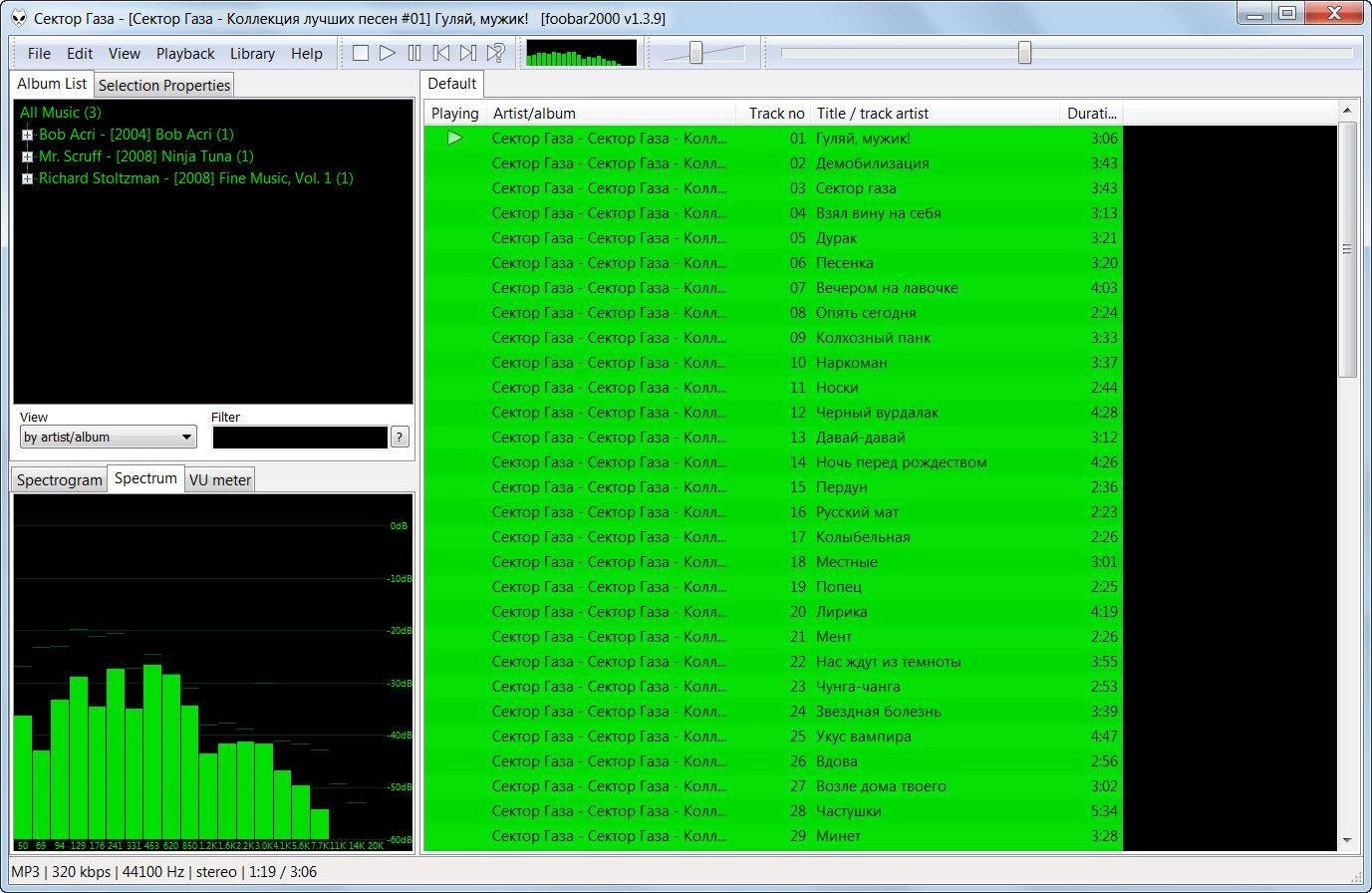Go to the previous track
This screenshot has width=1372, height=893.
click(x=441, y=53)
